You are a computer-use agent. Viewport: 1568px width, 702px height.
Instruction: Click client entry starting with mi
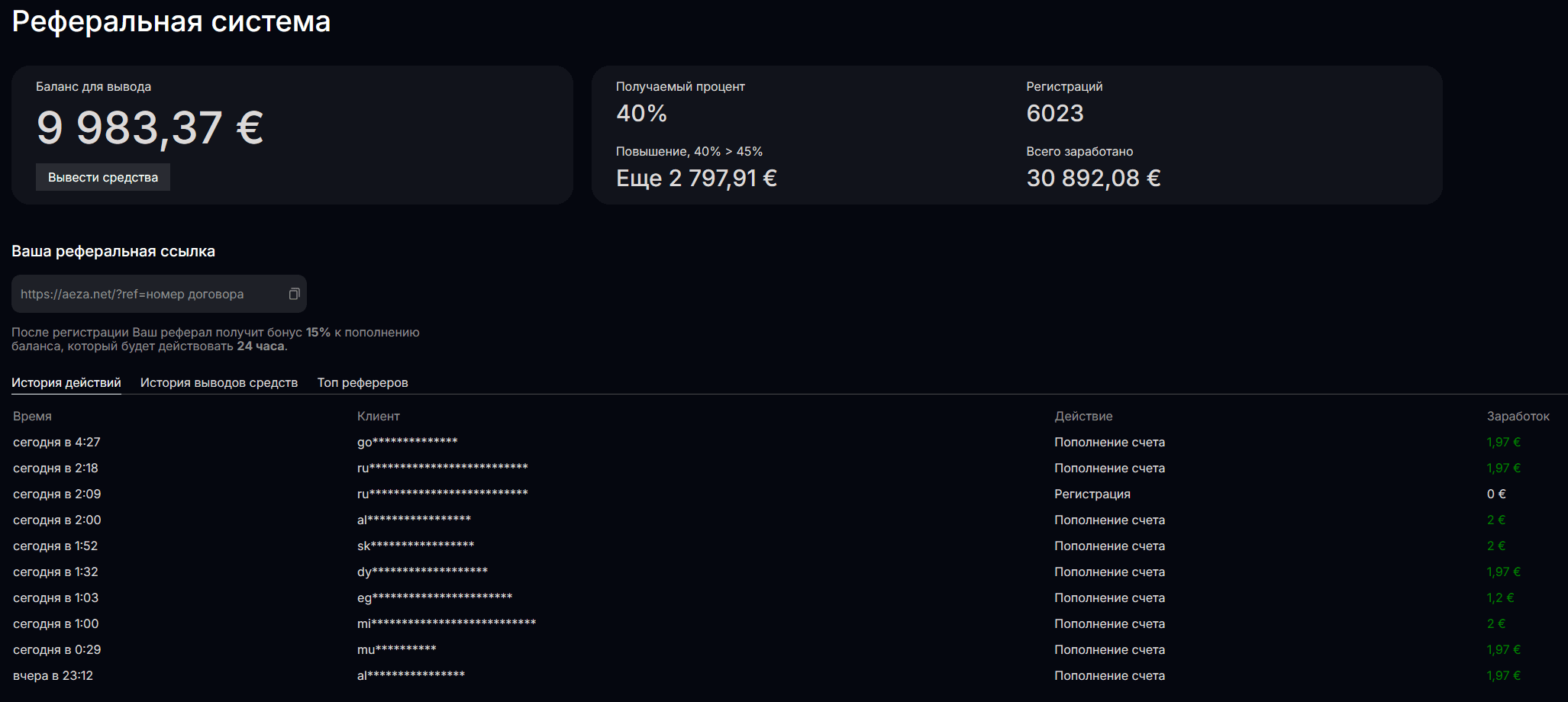point(446,623)
